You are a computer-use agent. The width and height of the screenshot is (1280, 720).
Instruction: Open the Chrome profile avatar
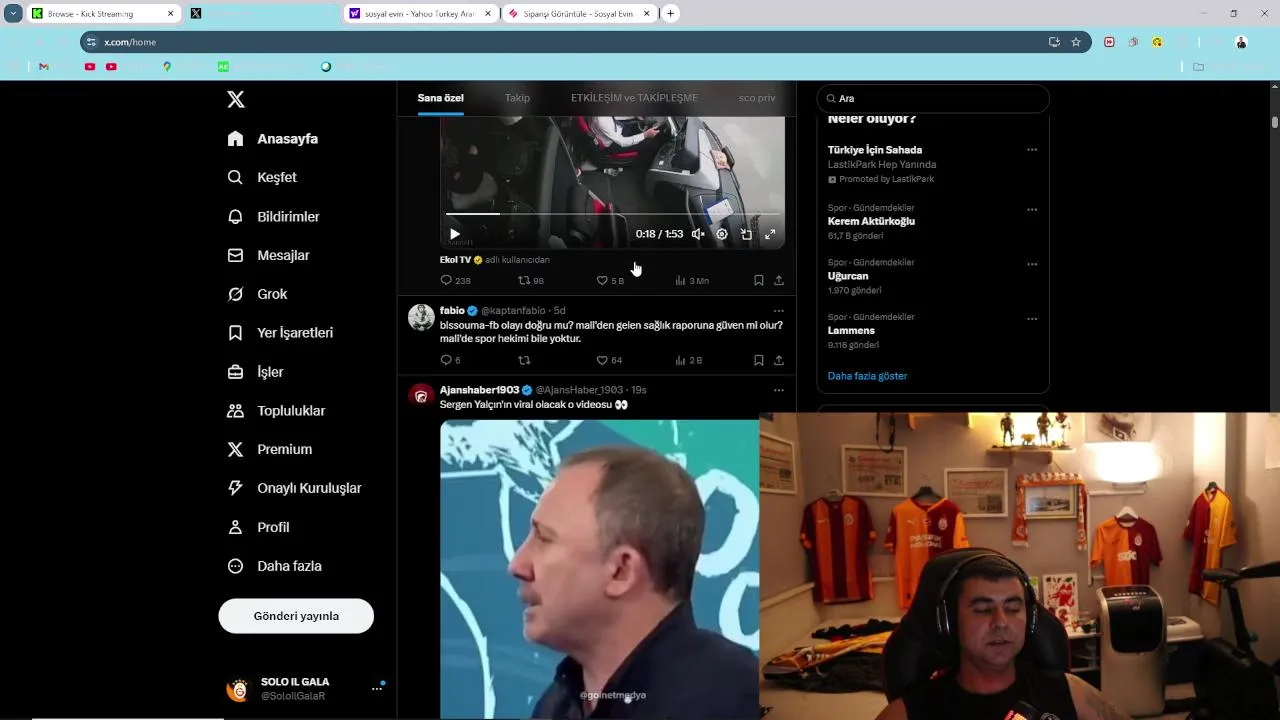click(1241, 42)
